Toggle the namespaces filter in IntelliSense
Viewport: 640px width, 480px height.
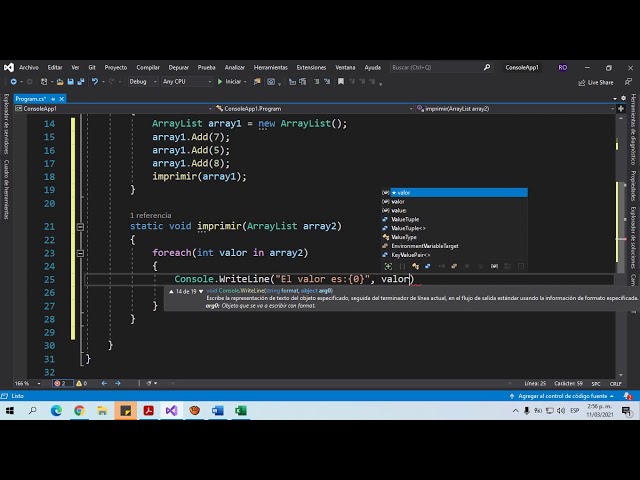[402, 266]
